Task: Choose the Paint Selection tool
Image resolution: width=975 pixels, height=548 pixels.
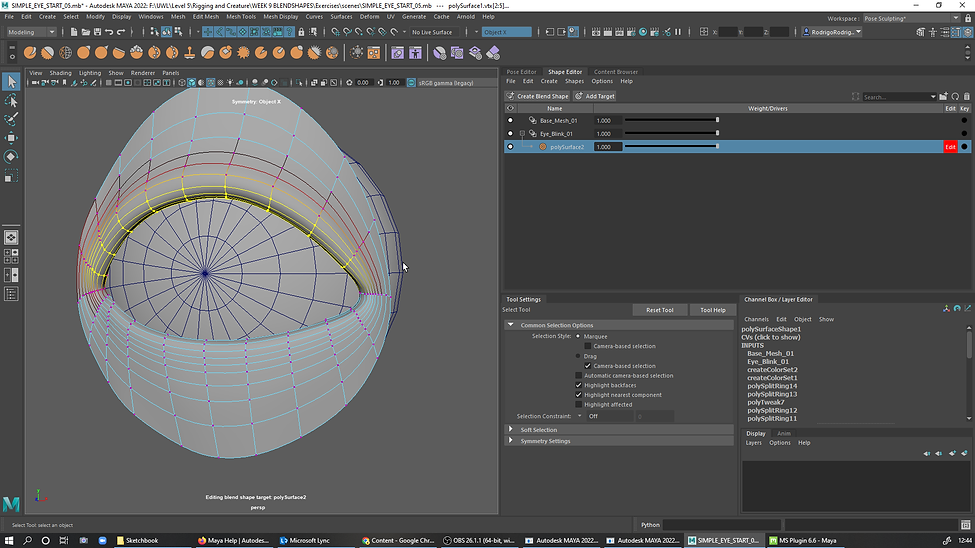Action: point(11,119)
